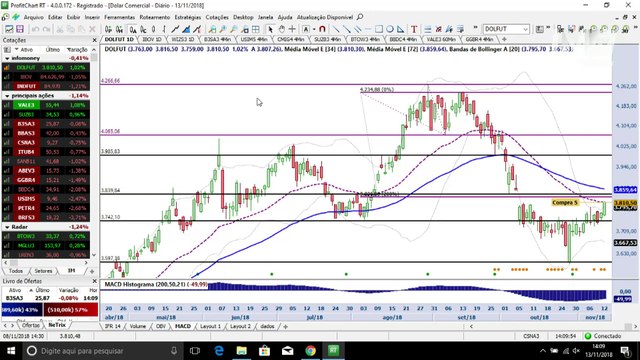Switch to the IBOV 1D chart tab

point(152,39)
